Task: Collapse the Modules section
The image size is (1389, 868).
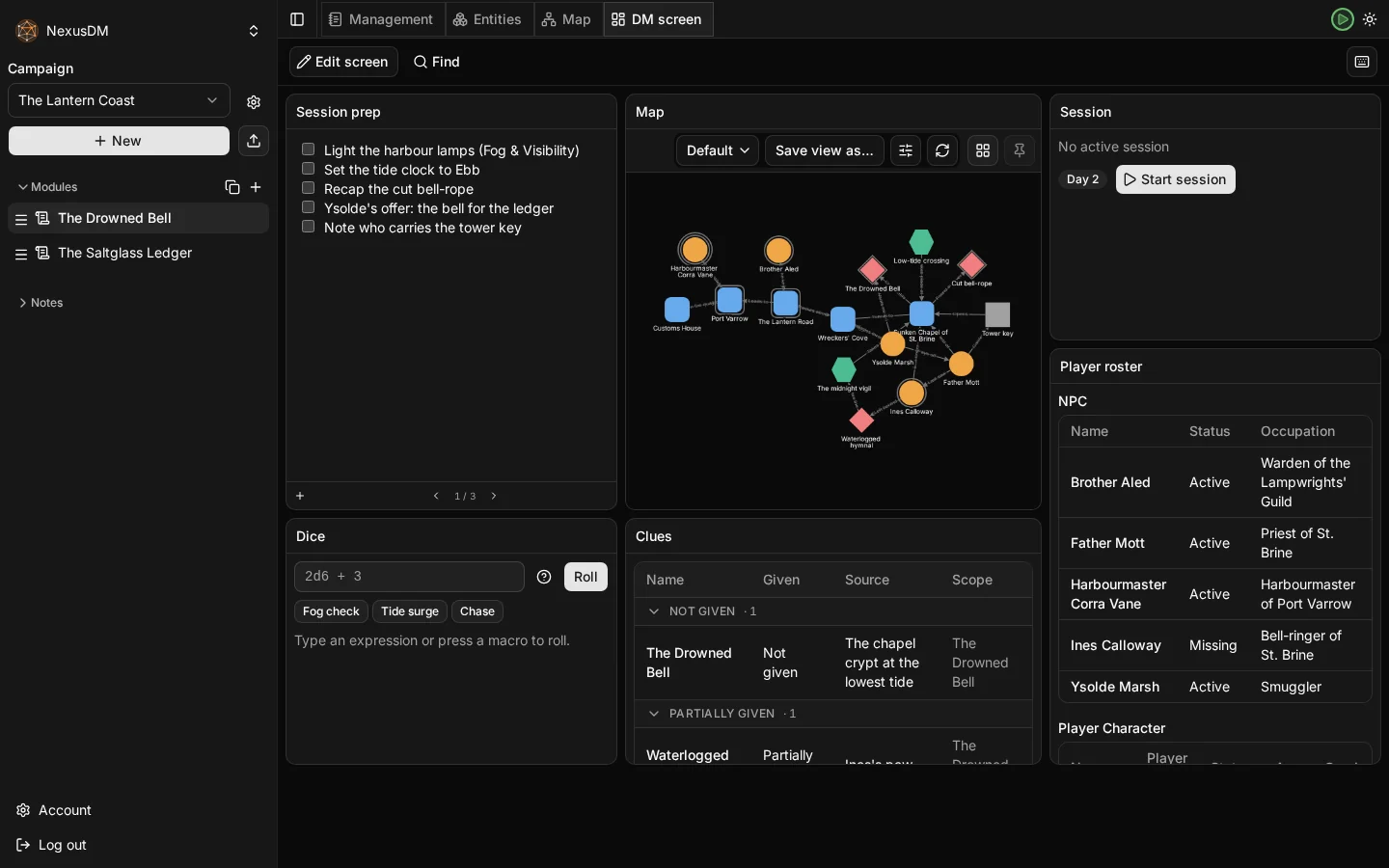Action: pyautogui.click(x=47, y=187)
